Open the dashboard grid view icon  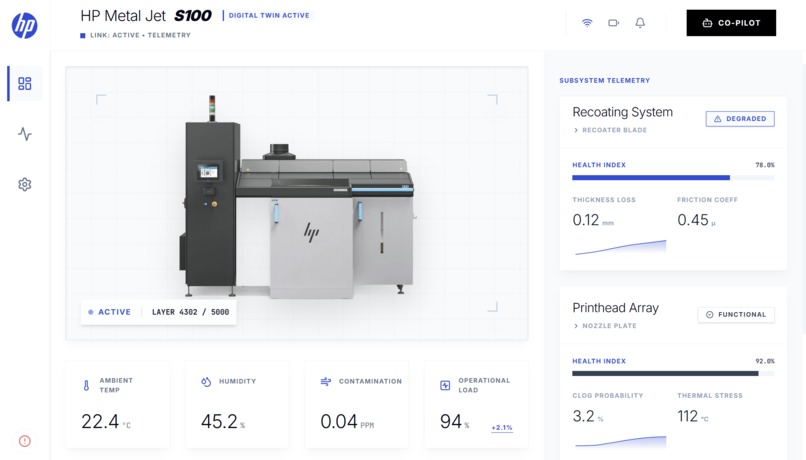tap(25, 83)
